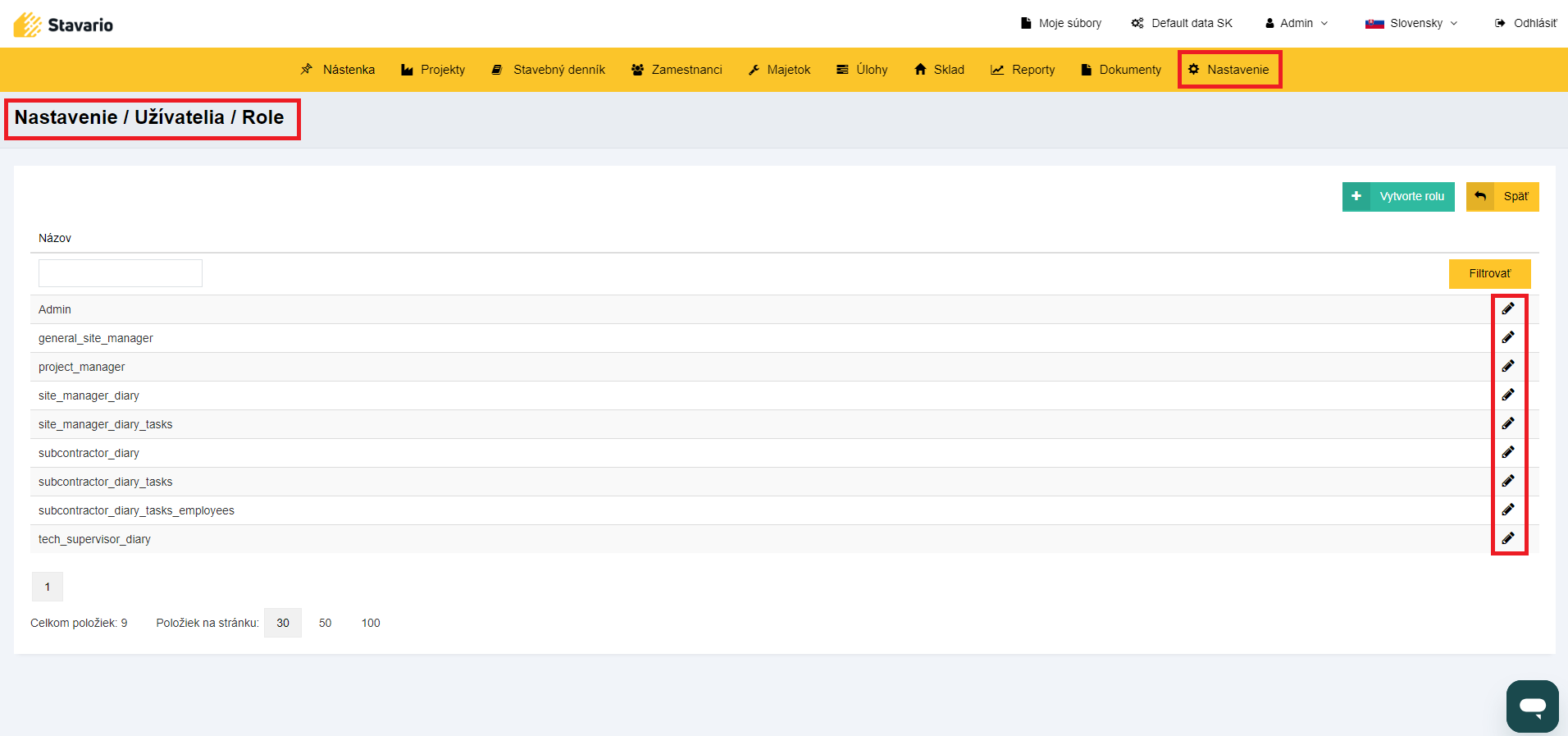Viewport: 1568px width, 736px height.
Task: Focus the Názov filter input field
Action: click(121, 273)
